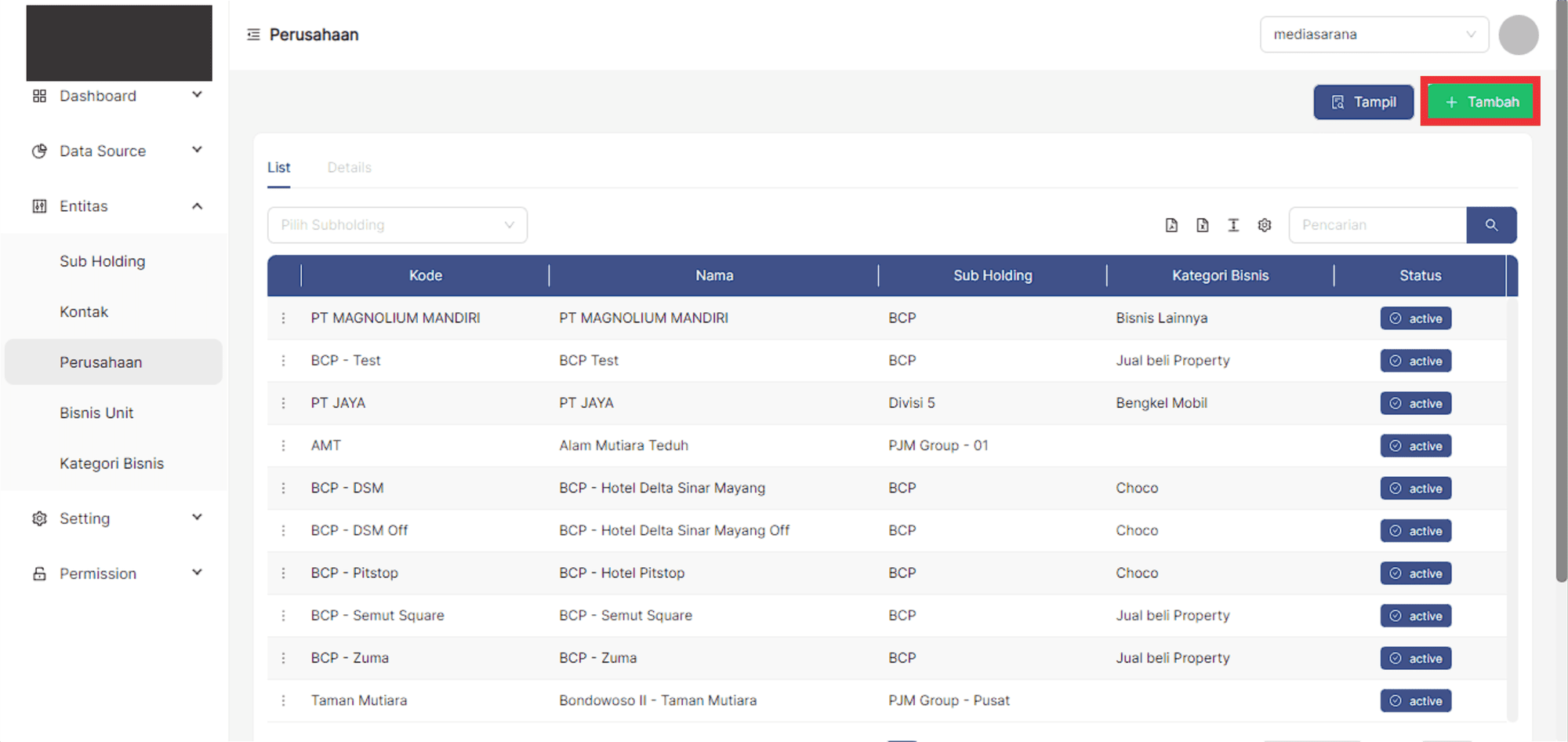Click active status badge for AMT
Viewport: 1568px width, 742px height.
point(1416,446)
